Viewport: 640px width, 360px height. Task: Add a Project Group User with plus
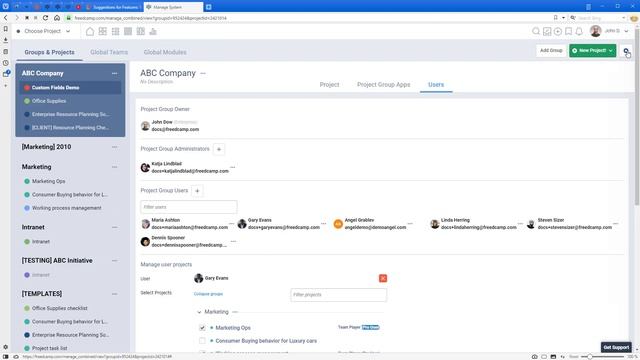coord(197,191)
